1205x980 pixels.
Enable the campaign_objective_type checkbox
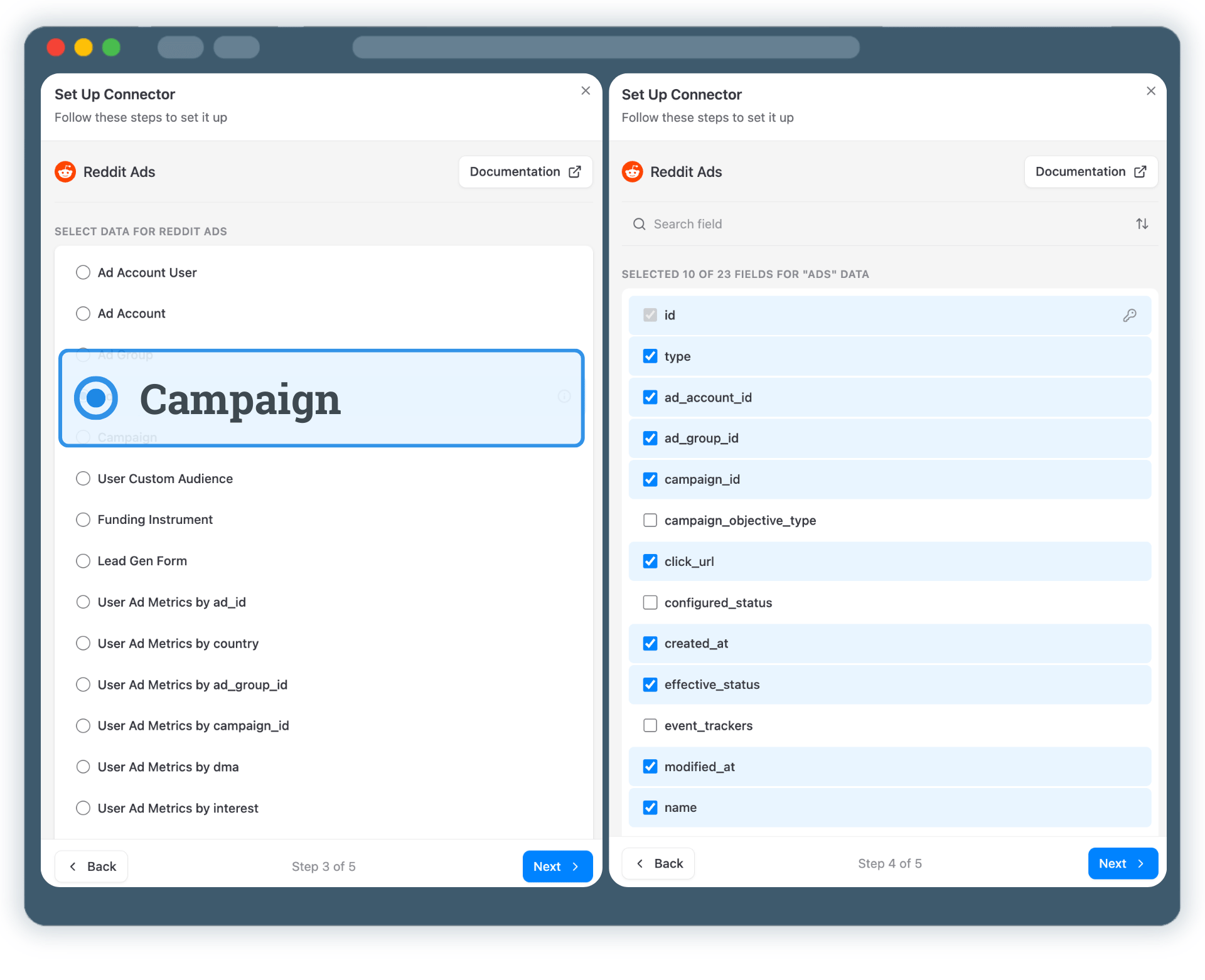[650, 520]
